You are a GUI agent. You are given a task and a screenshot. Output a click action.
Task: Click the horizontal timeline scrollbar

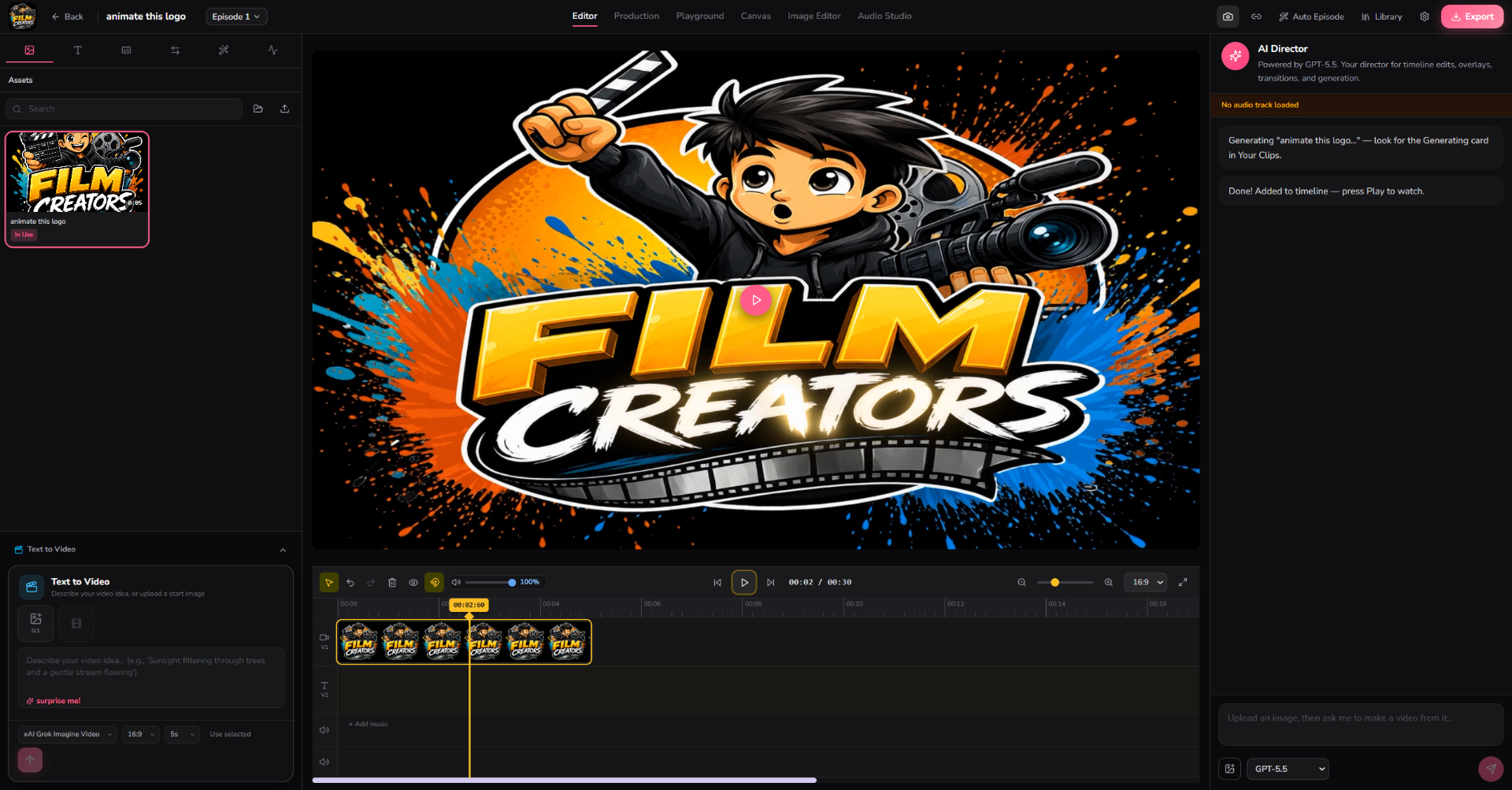(x=564, y=781)
